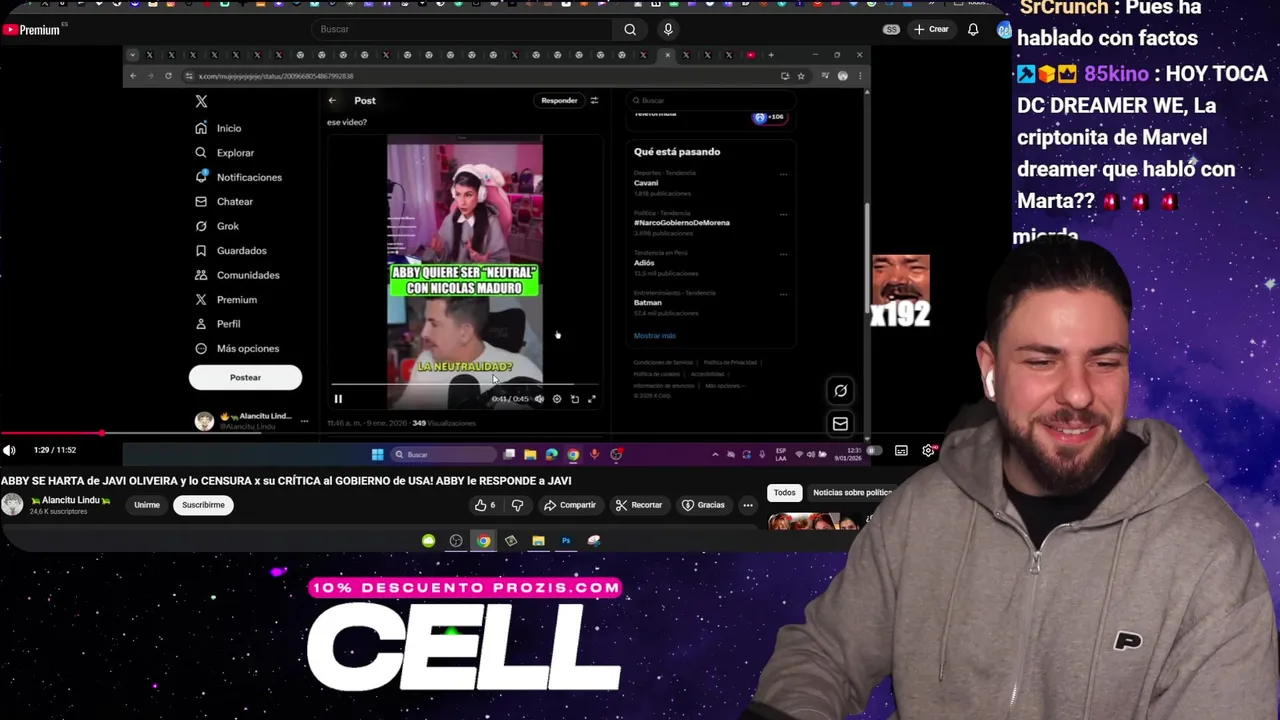Click the Unirme button

(x=147, y=505)
